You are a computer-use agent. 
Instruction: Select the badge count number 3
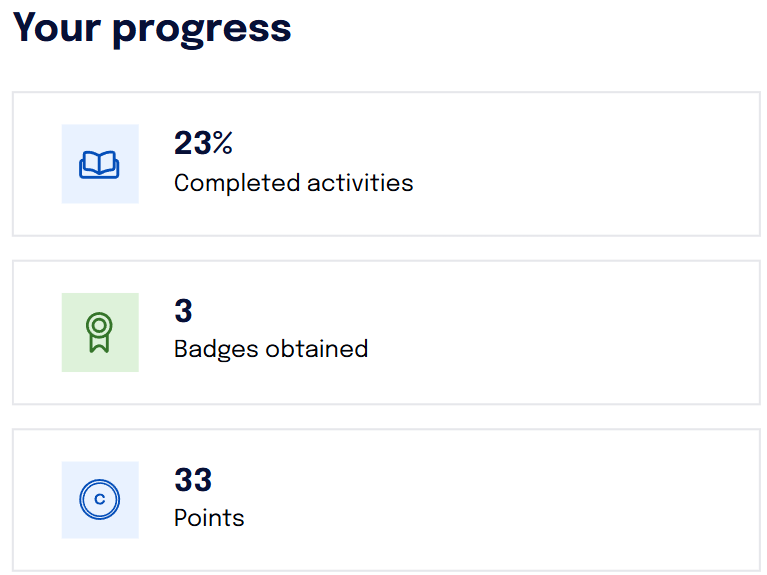(x=183, y=311)
